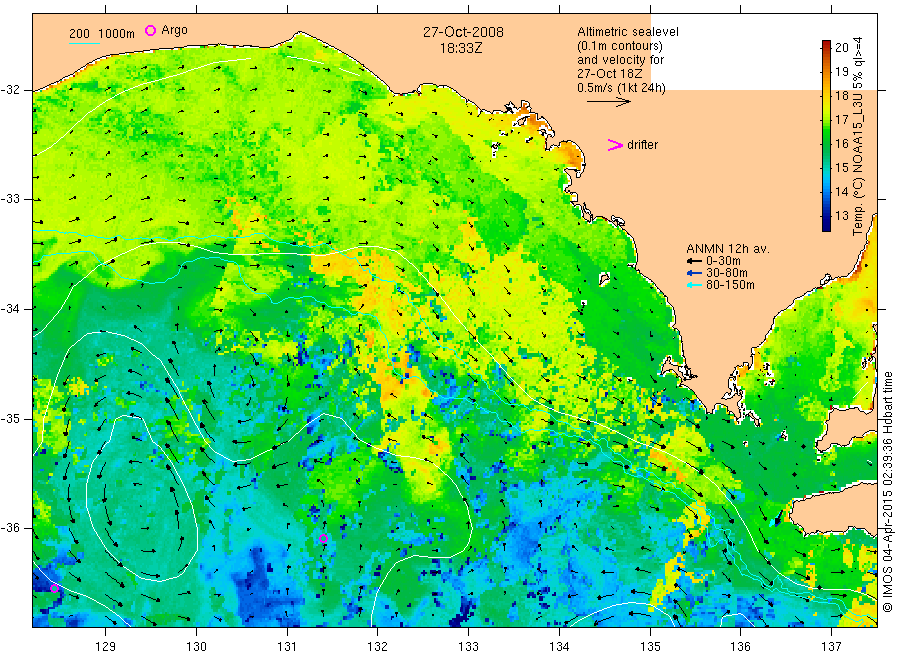This screenshot has width=900, height=660.
Task: Click the longitude axis label 137
Action: (831, 647)
